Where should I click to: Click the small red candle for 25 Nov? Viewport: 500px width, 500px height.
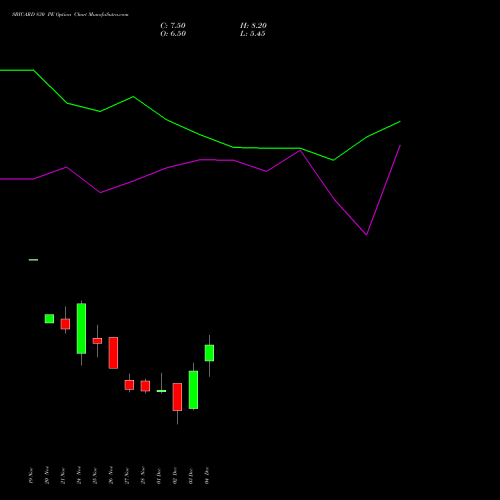[x=97, y=341]
